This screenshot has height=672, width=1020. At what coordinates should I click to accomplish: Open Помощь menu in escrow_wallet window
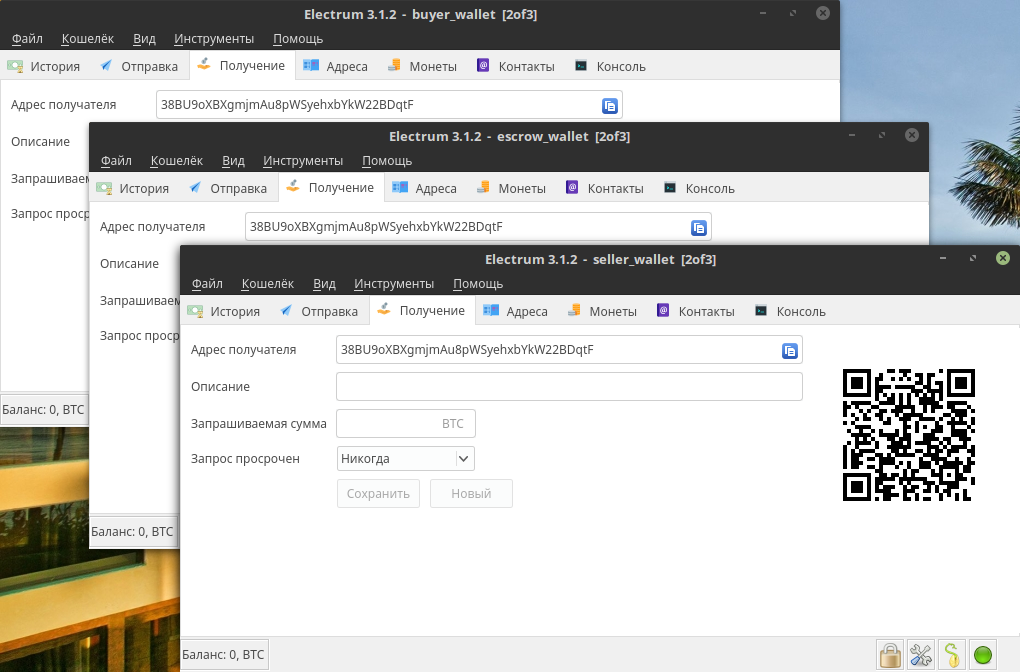click(x=387, y=161)
